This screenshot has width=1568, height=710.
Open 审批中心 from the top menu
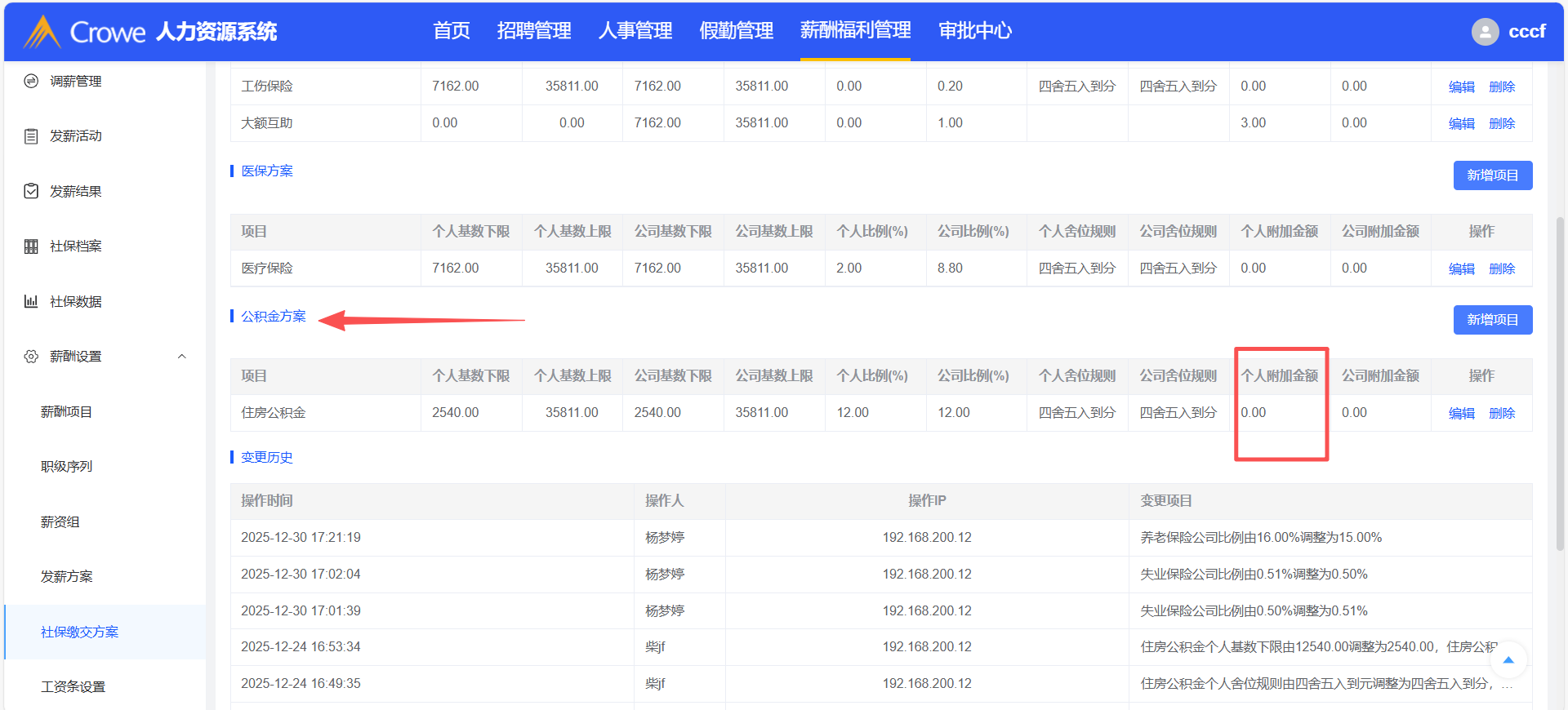coord(974,31)
